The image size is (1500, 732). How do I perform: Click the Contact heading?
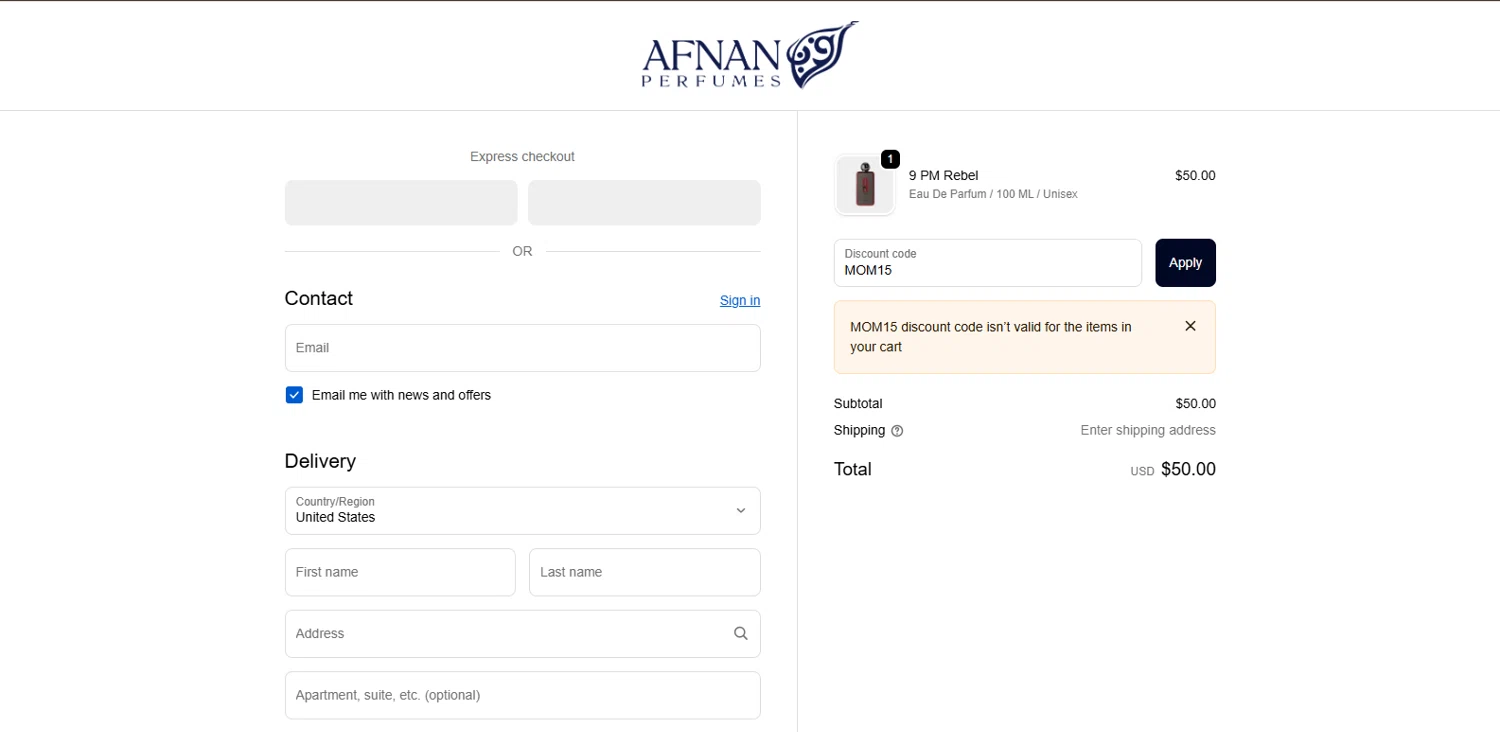(x=319, y=298)
